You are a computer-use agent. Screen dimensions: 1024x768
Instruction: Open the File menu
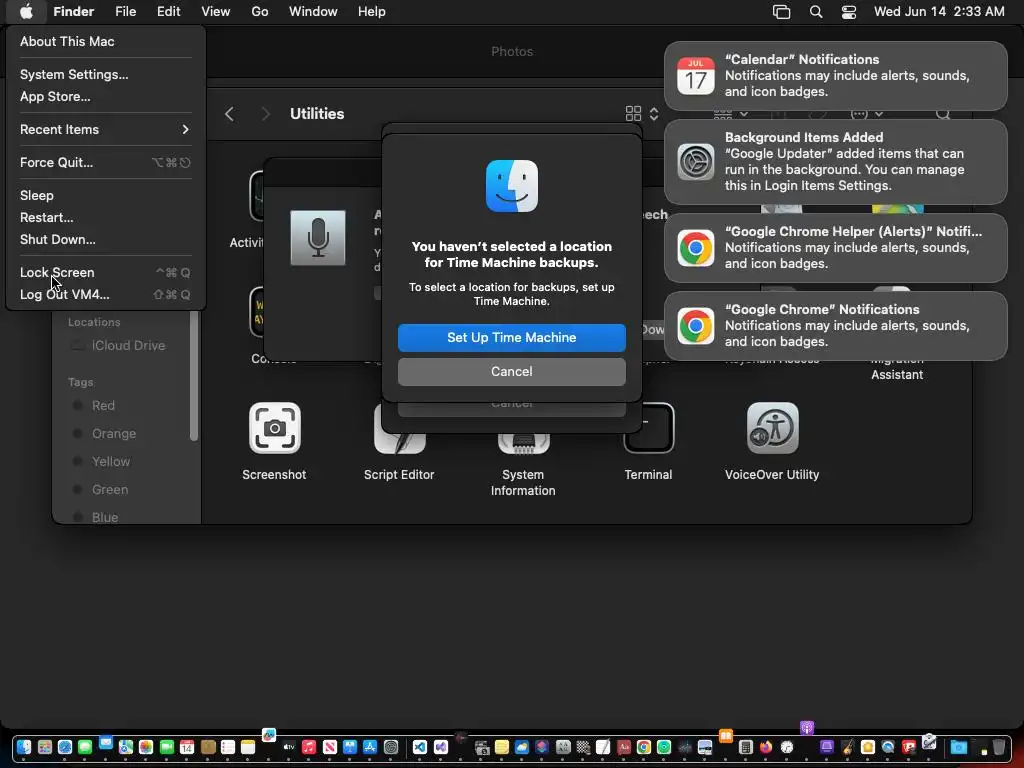[125, 12]
